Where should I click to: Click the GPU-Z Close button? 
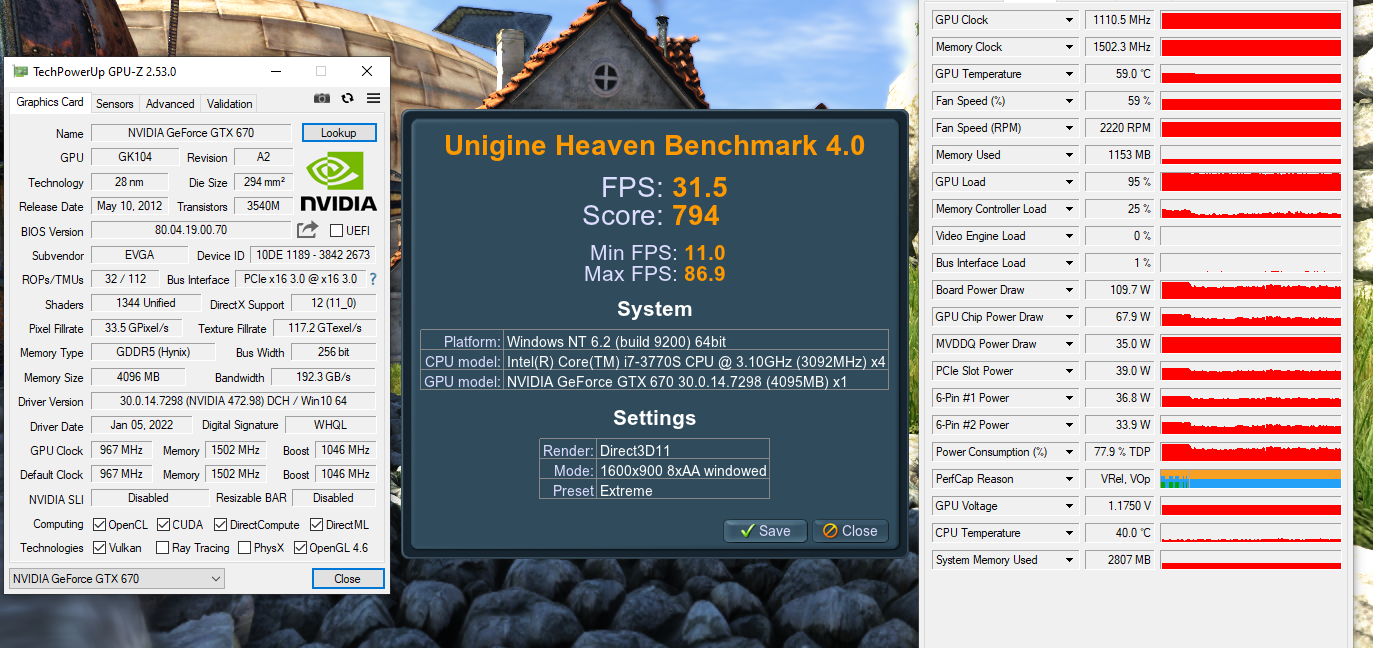point(347,578)
